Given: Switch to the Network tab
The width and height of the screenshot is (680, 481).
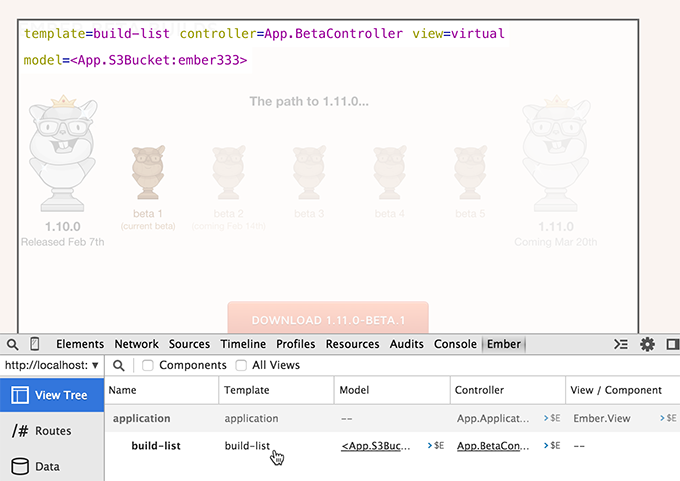Looking at the screenshot, I should [136, 344].
